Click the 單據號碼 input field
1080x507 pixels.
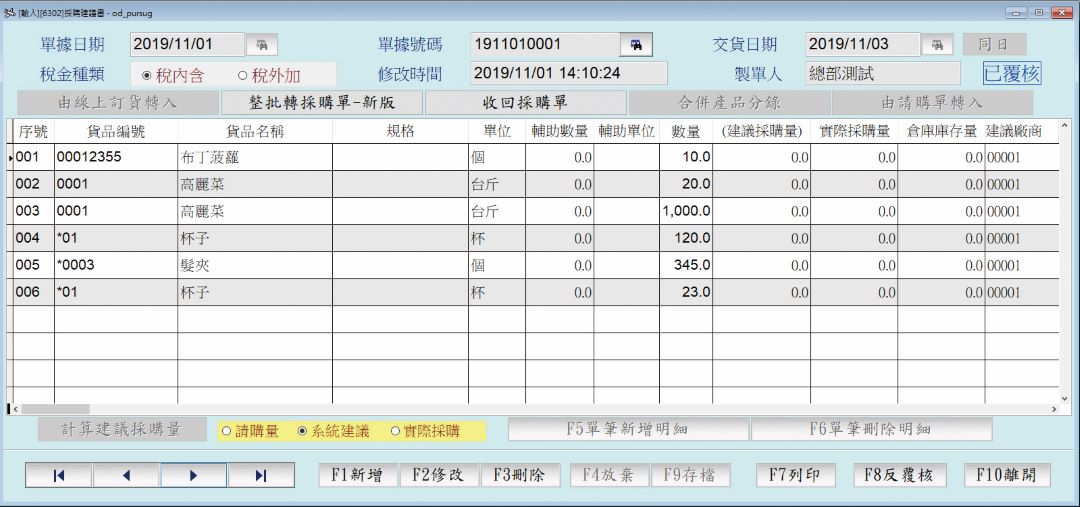[545, 45]
